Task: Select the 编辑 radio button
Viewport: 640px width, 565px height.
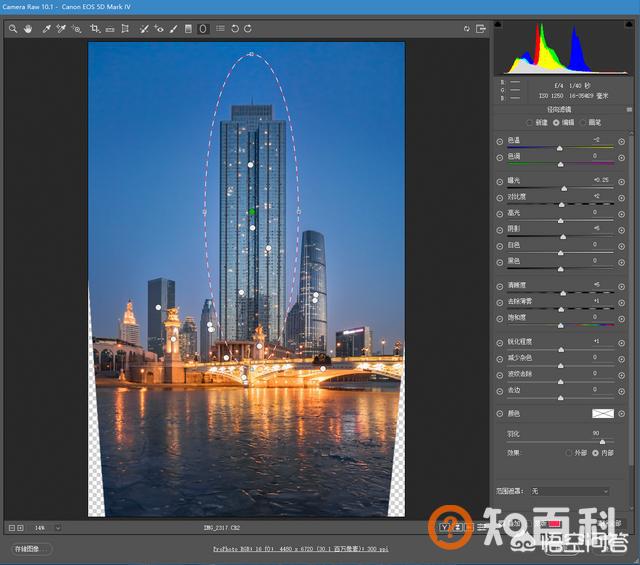Action: click(556, 122)
